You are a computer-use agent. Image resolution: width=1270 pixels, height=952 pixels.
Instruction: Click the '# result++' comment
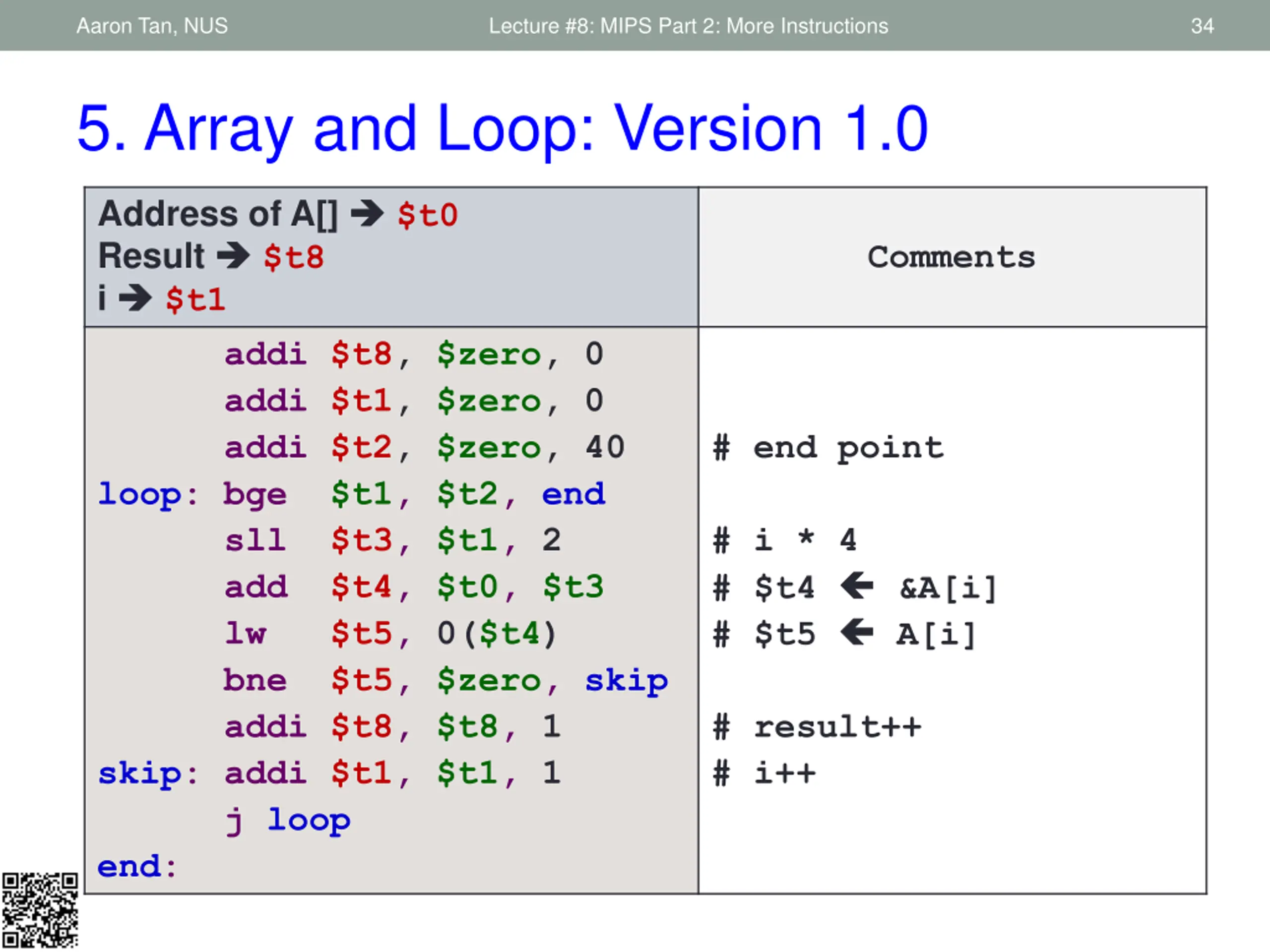pos(817,727)
